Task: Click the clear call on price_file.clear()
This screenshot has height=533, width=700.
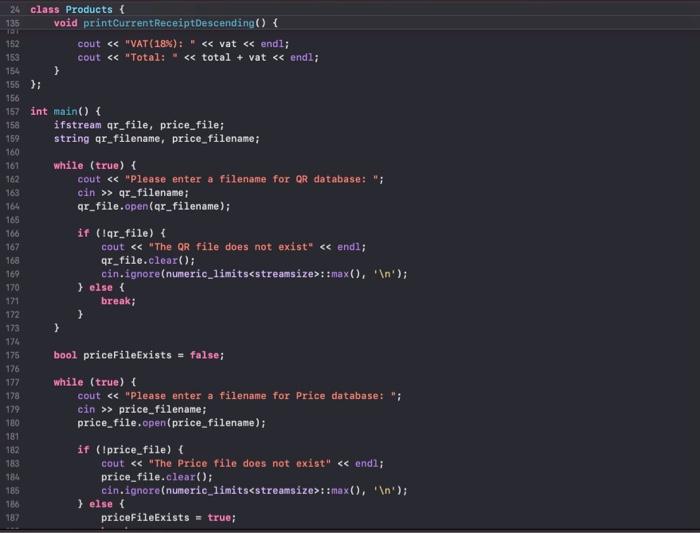Action: 180,477
